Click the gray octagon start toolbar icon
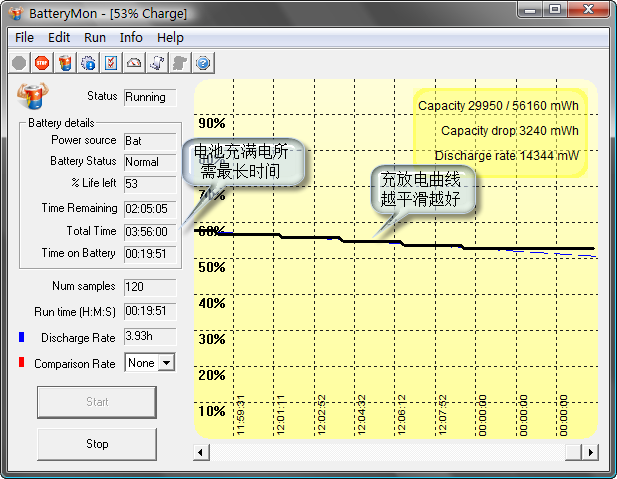617x479 pixels. 19,63
